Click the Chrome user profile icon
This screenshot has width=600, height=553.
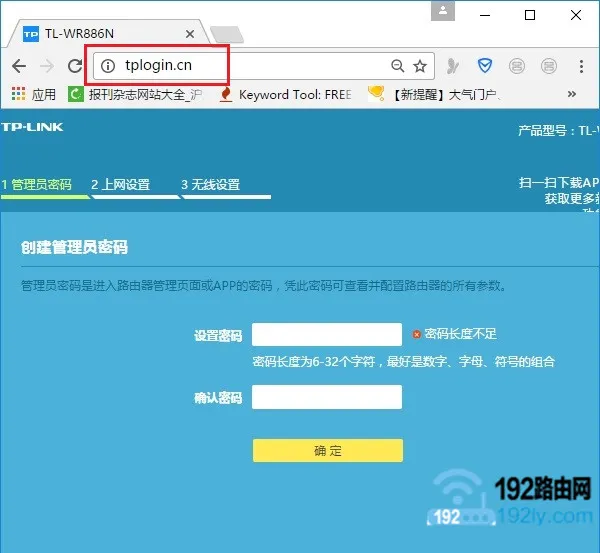441,13
